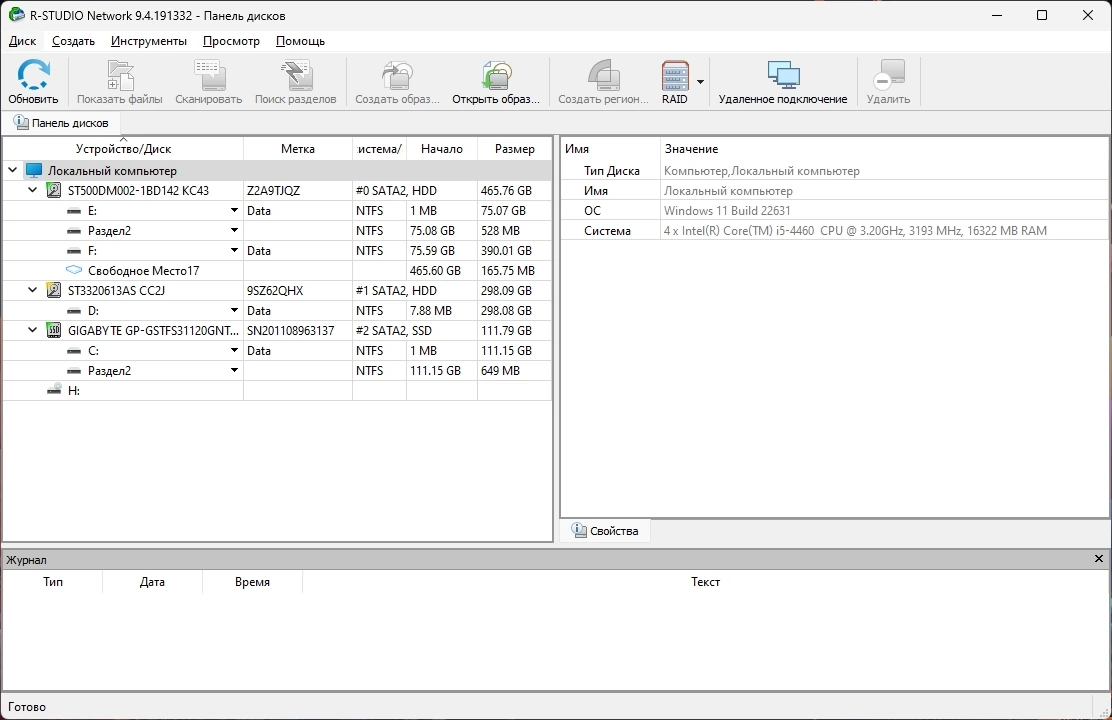The height and width of the screenshot is (720, 1112).
Task: Open the dropdown arrow on E: row
Action: click(234, 211)
